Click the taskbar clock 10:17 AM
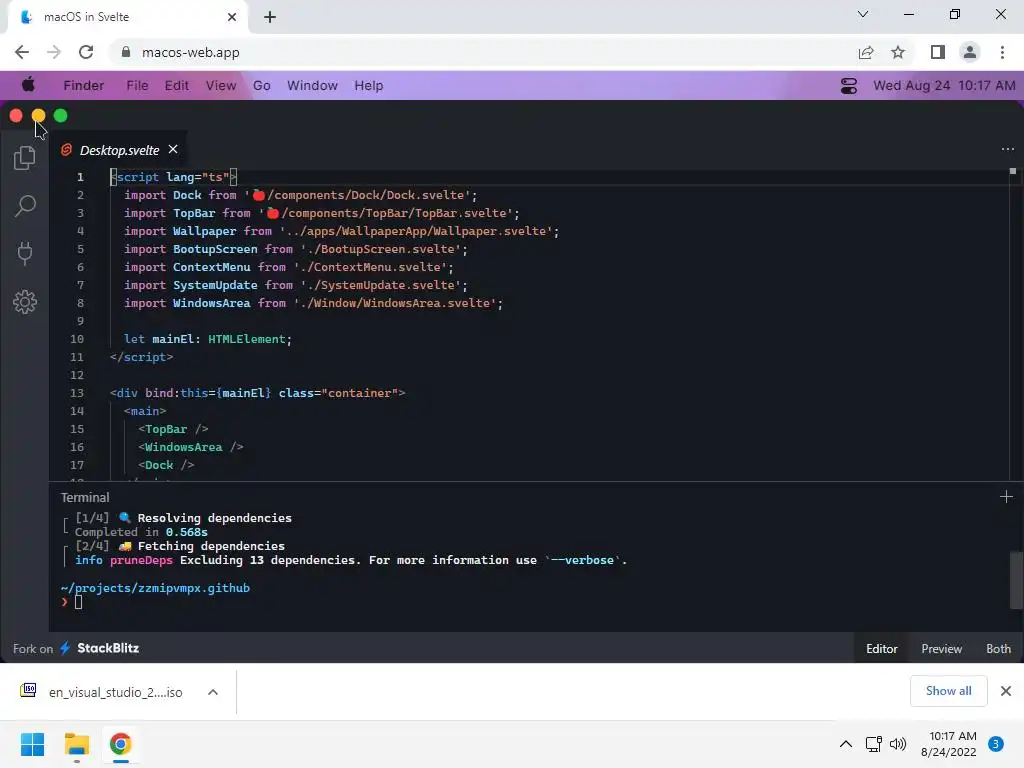The height and width of the screenshot is (768, 1024). pos(948,744)
